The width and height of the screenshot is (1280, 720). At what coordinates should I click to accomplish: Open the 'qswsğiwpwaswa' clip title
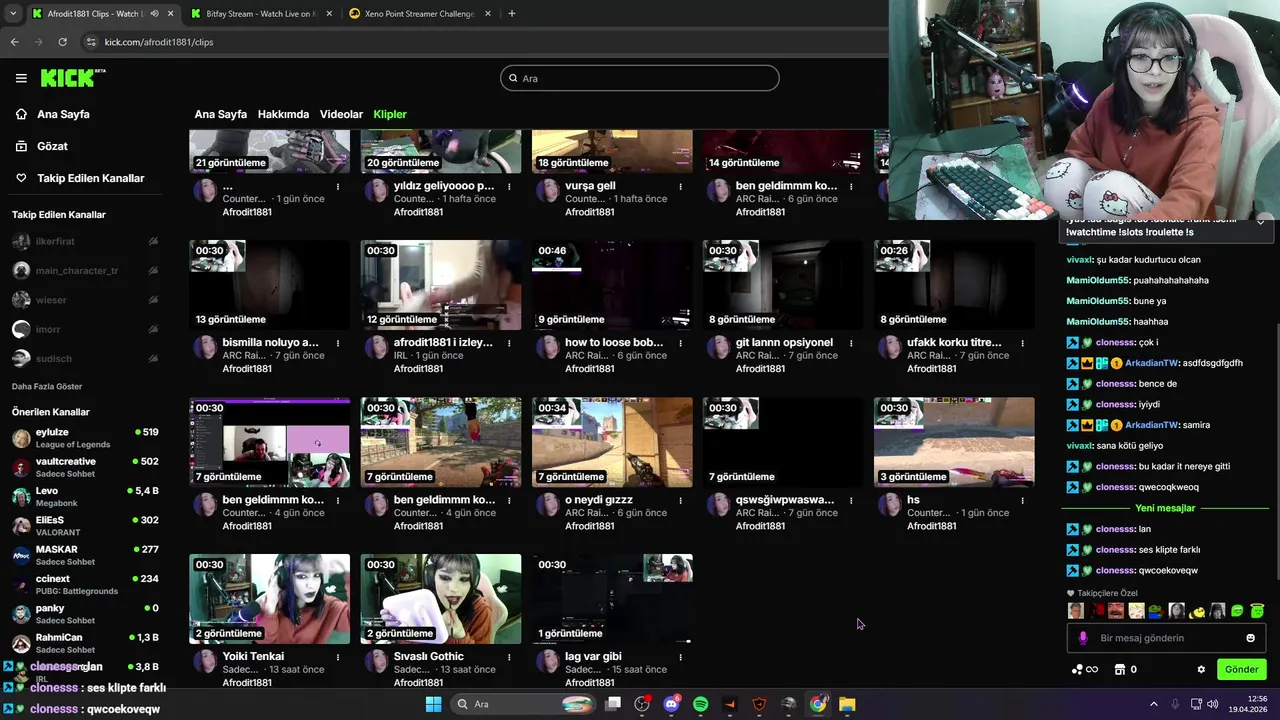click(x=785, y=500)
